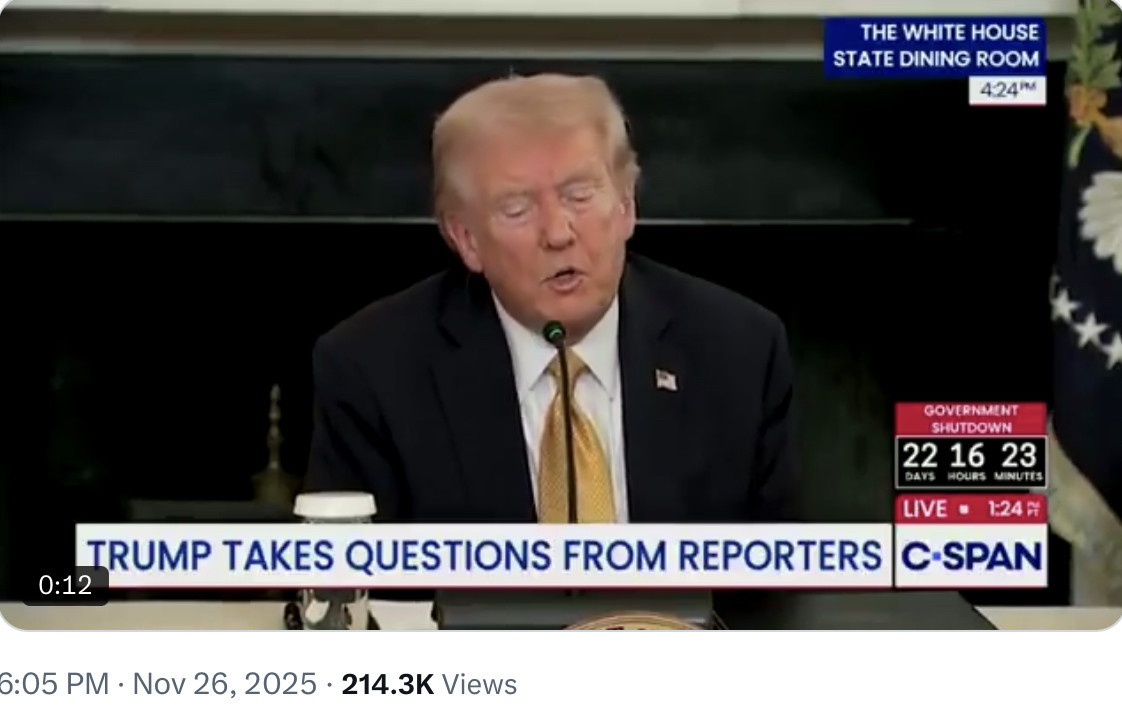Screen dimensions: 1122x726
Task: Click the white coffee cup lid
Action: pos(335,506)
